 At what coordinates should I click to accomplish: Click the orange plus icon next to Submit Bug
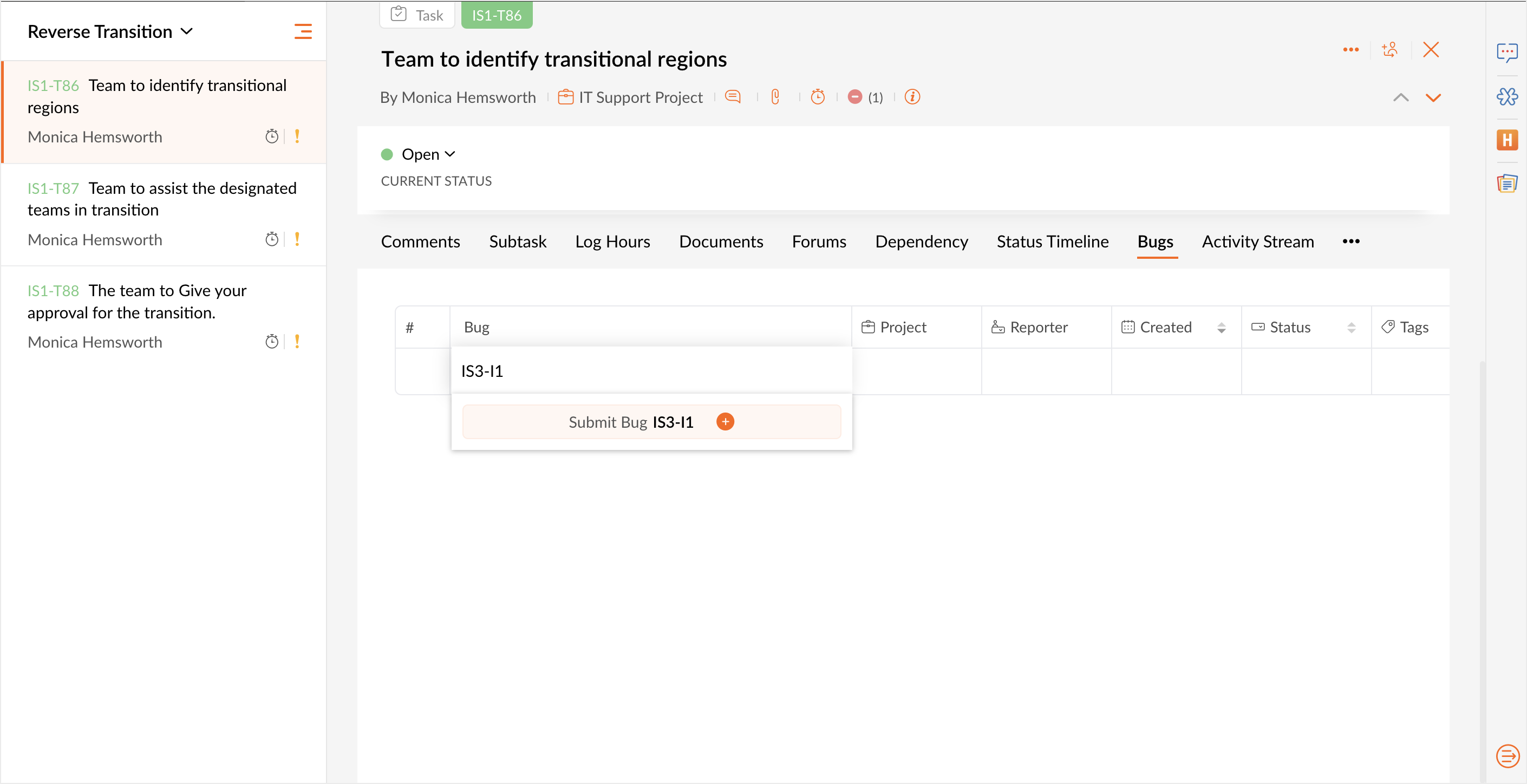pyautogui.click(x=725, y=422)
